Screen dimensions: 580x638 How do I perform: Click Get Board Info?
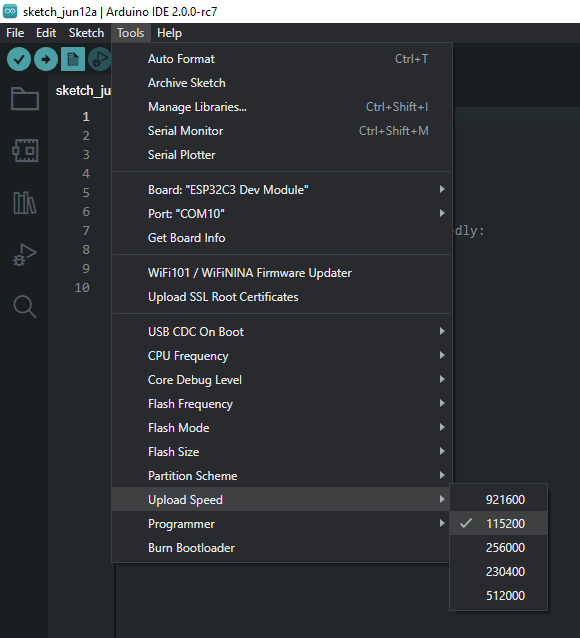pyautogui.click(x=282, y=238)
